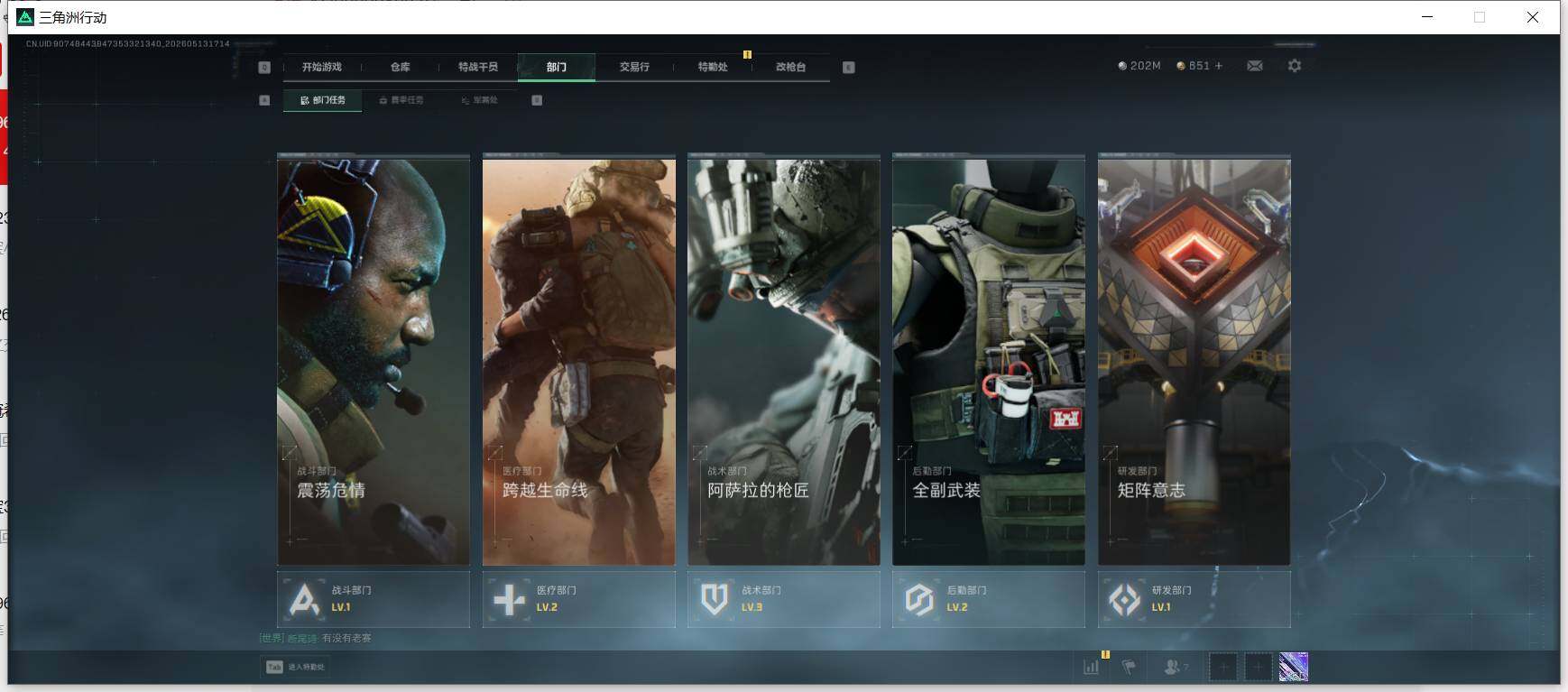Click the 医疗部门 LV.2 level panel
This screenshot has width=1568, height=692.
pyautogui.click(x=579, y=599)
